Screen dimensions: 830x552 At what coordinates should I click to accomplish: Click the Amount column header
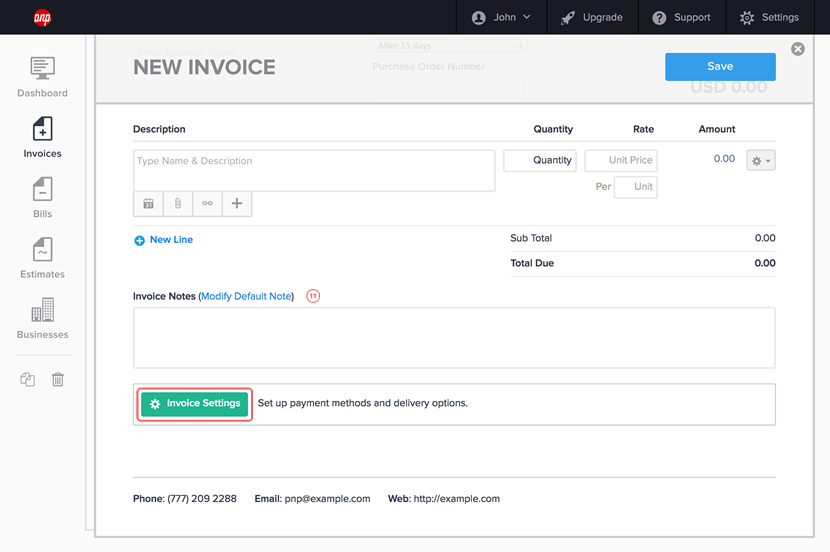[717, 129]
